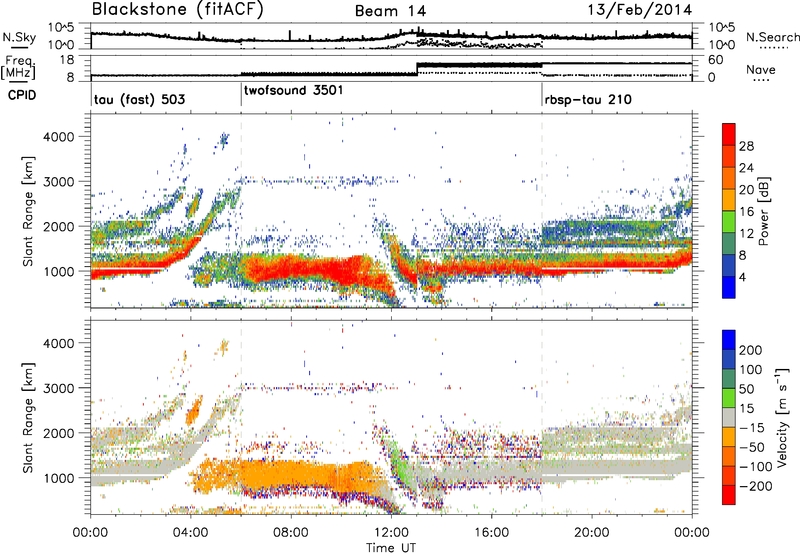Image resolution: width=800 pixels, height=554 pixels.
Task: Click the '12:00' time axis tick label
Action: 391,533
